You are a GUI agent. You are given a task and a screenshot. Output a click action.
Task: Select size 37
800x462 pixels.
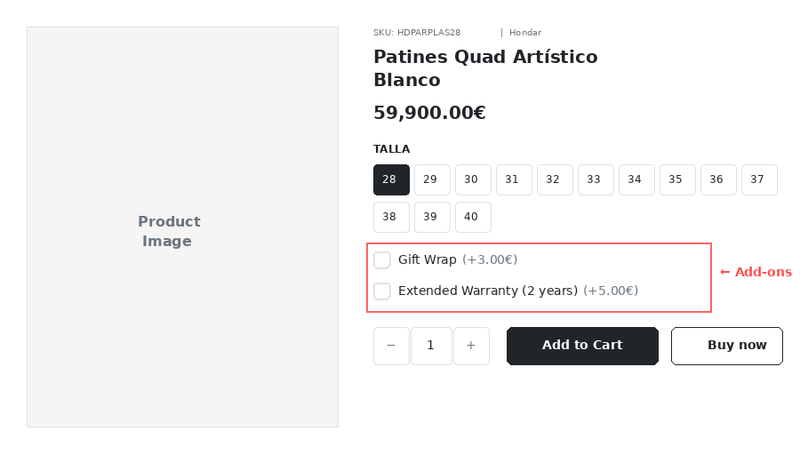(759, 180)
